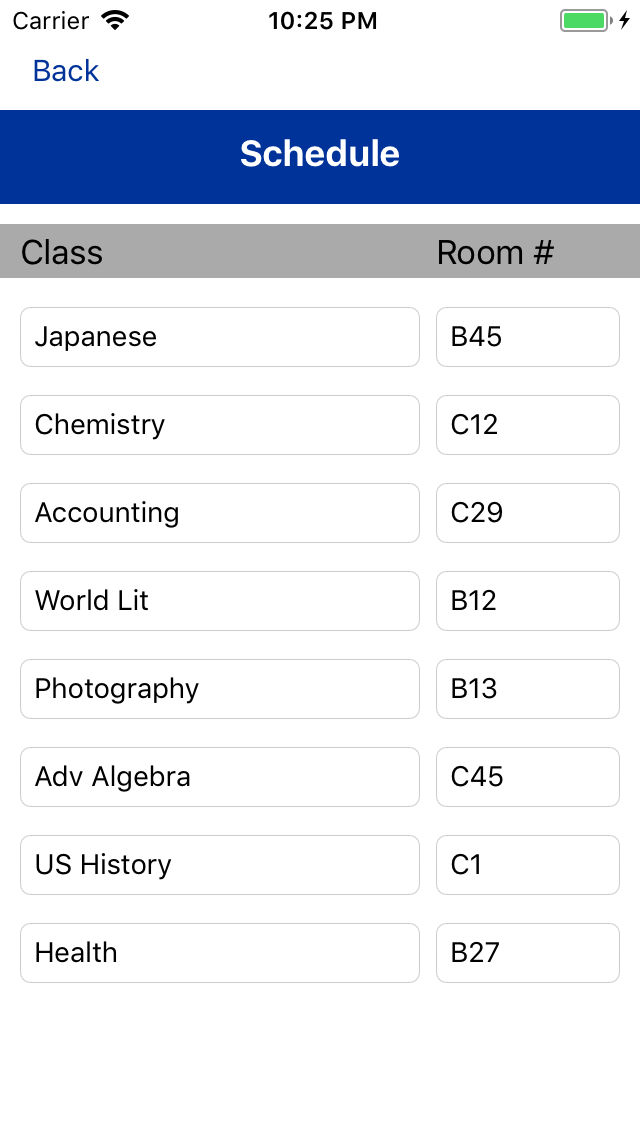Image resolution: width=640 pixels, height=1136 pixels.
Task: Select the Chemistry class field
Action: pyautogui.click(x=219, y=425)
